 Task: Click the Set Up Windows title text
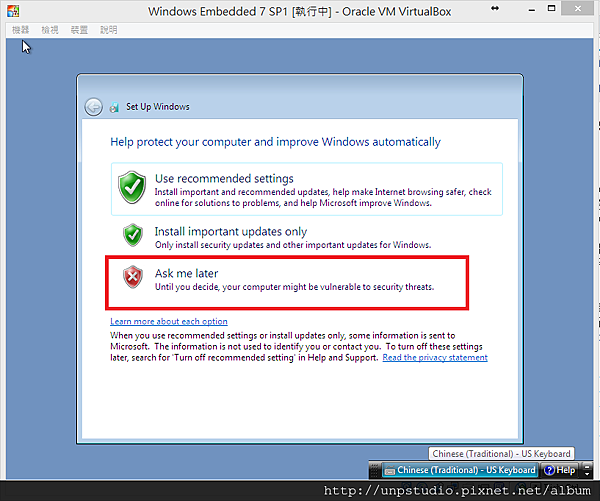[x=158, y=107]
